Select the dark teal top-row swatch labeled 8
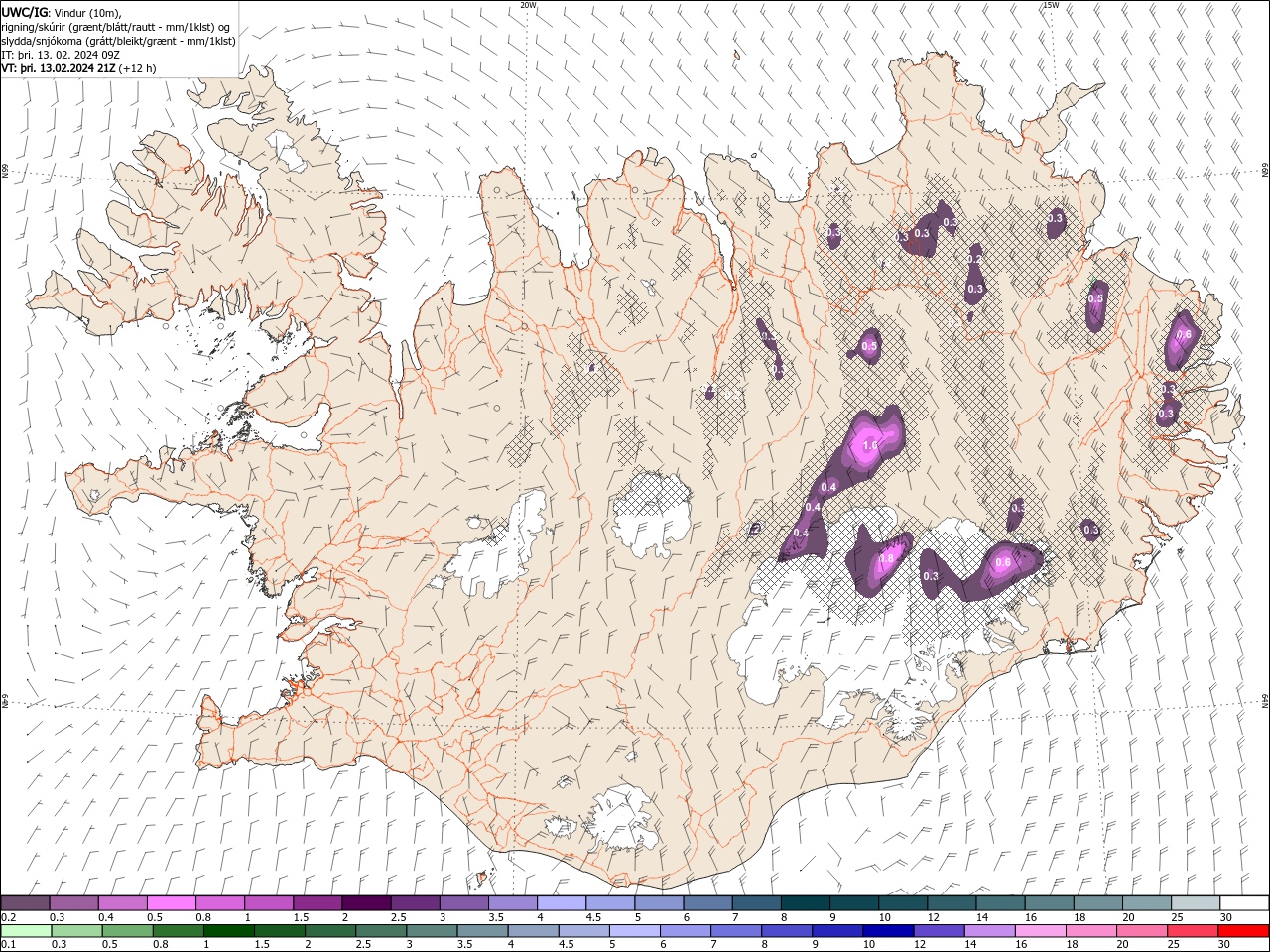This screenshot has width=1270, height=952. (x=806, y=903)
